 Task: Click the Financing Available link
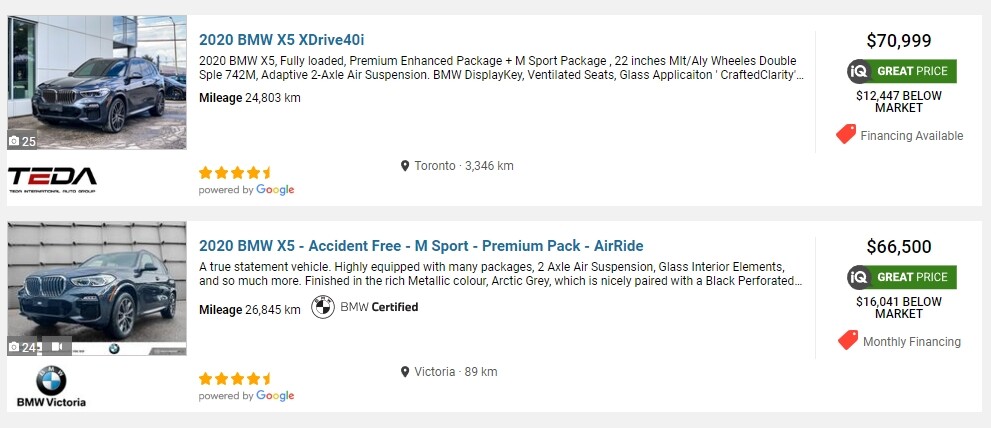pos(911,135)
